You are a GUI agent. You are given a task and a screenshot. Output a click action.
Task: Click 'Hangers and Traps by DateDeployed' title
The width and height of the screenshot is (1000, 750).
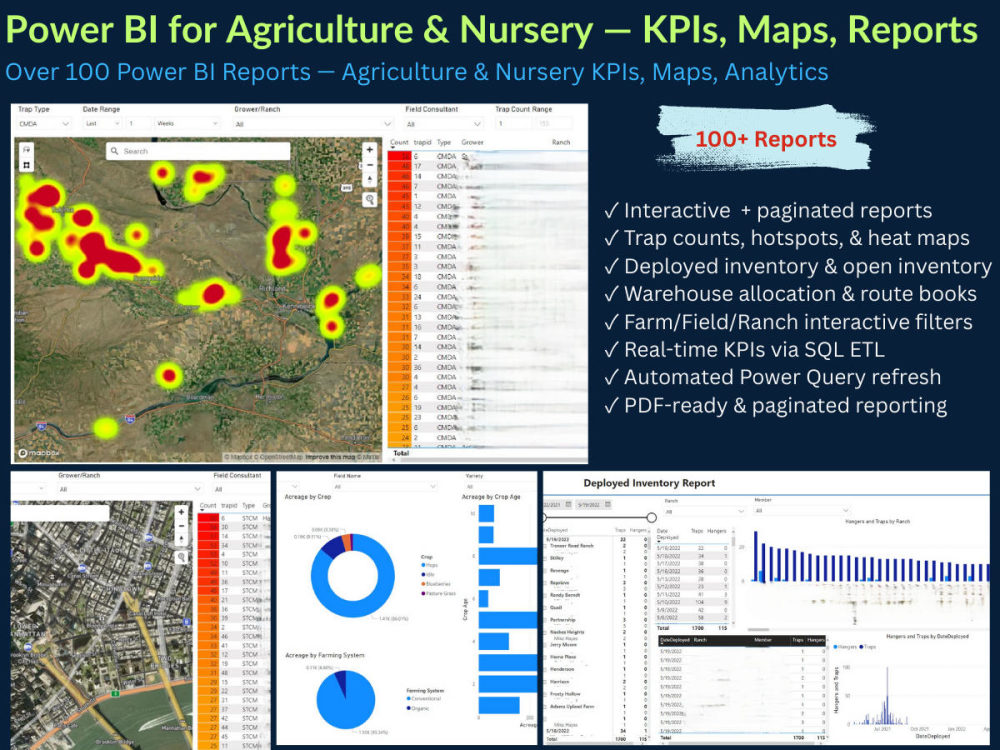pyautogui.click(x=927, y=636)
